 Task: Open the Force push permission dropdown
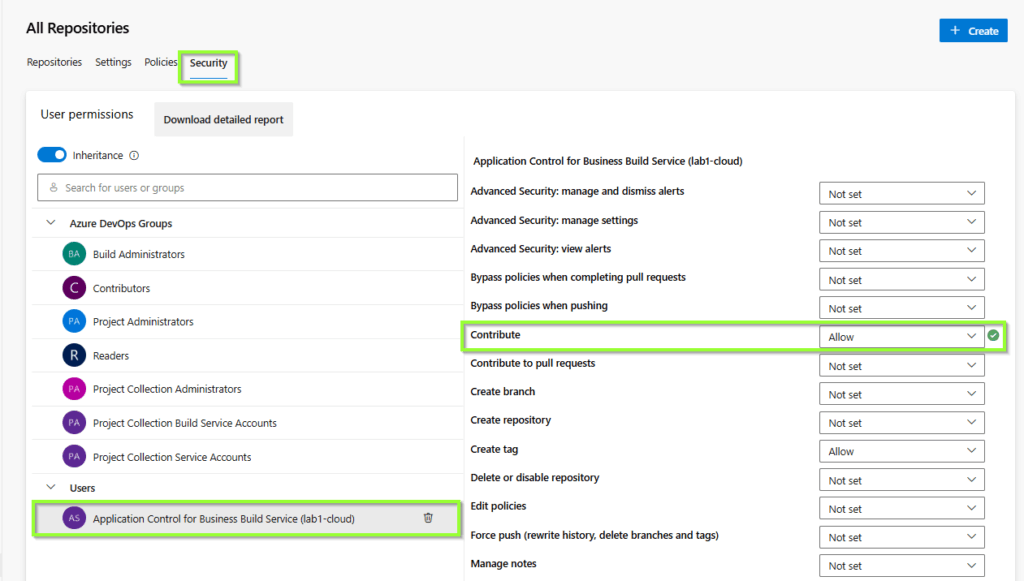point(901,537)
